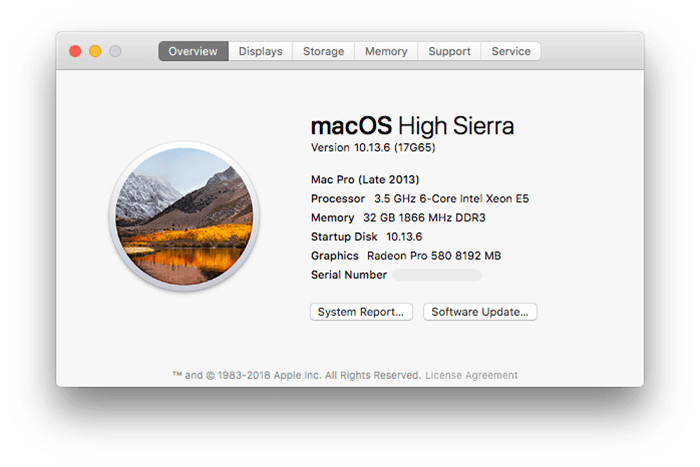The image size is (700, 467).
Task: Click the grayed-out zoom window button
Action: (x=115, y=51)
